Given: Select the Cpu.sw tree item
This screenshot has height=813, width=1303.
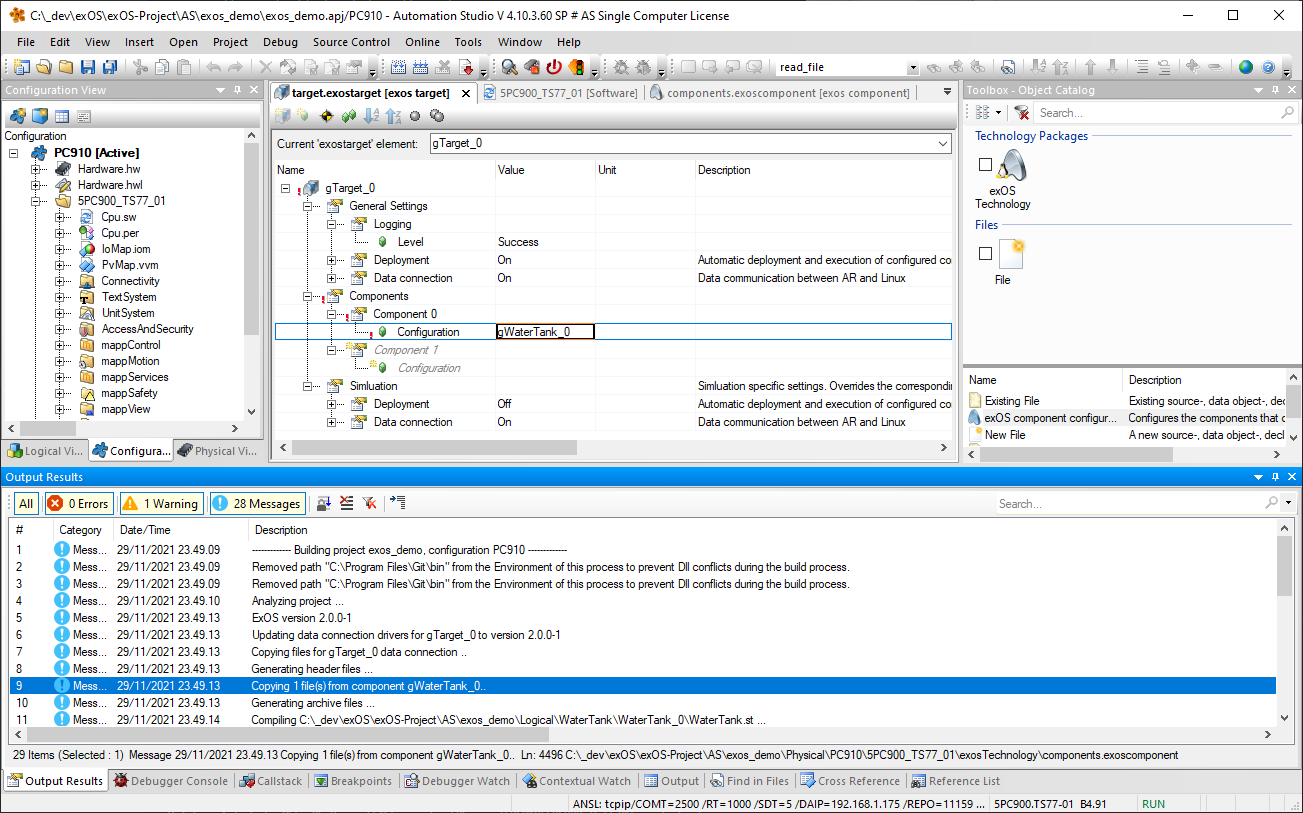Looking at the screenshot, I should (x=118, y=217).
